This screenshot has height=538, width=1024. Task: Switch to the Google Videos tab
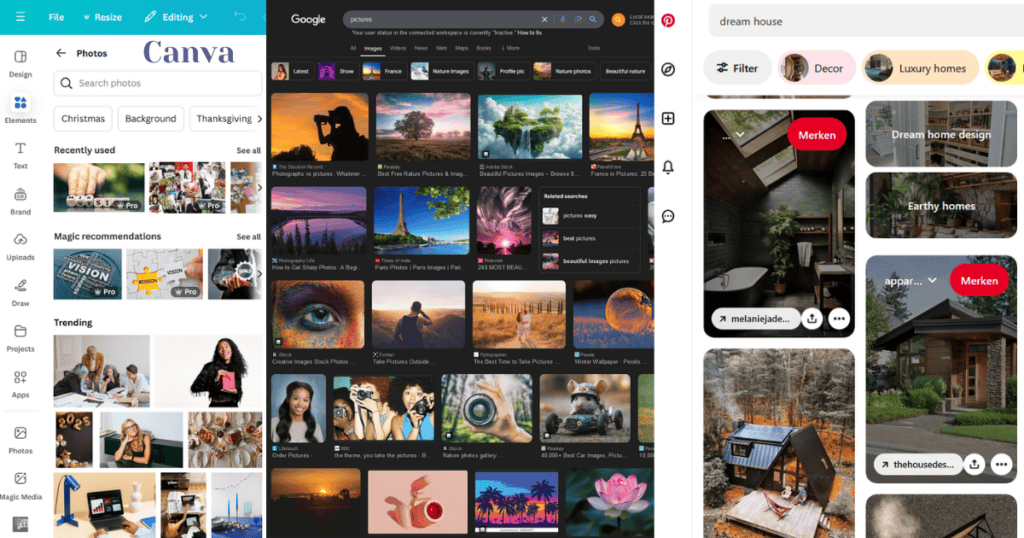[398, 48]
